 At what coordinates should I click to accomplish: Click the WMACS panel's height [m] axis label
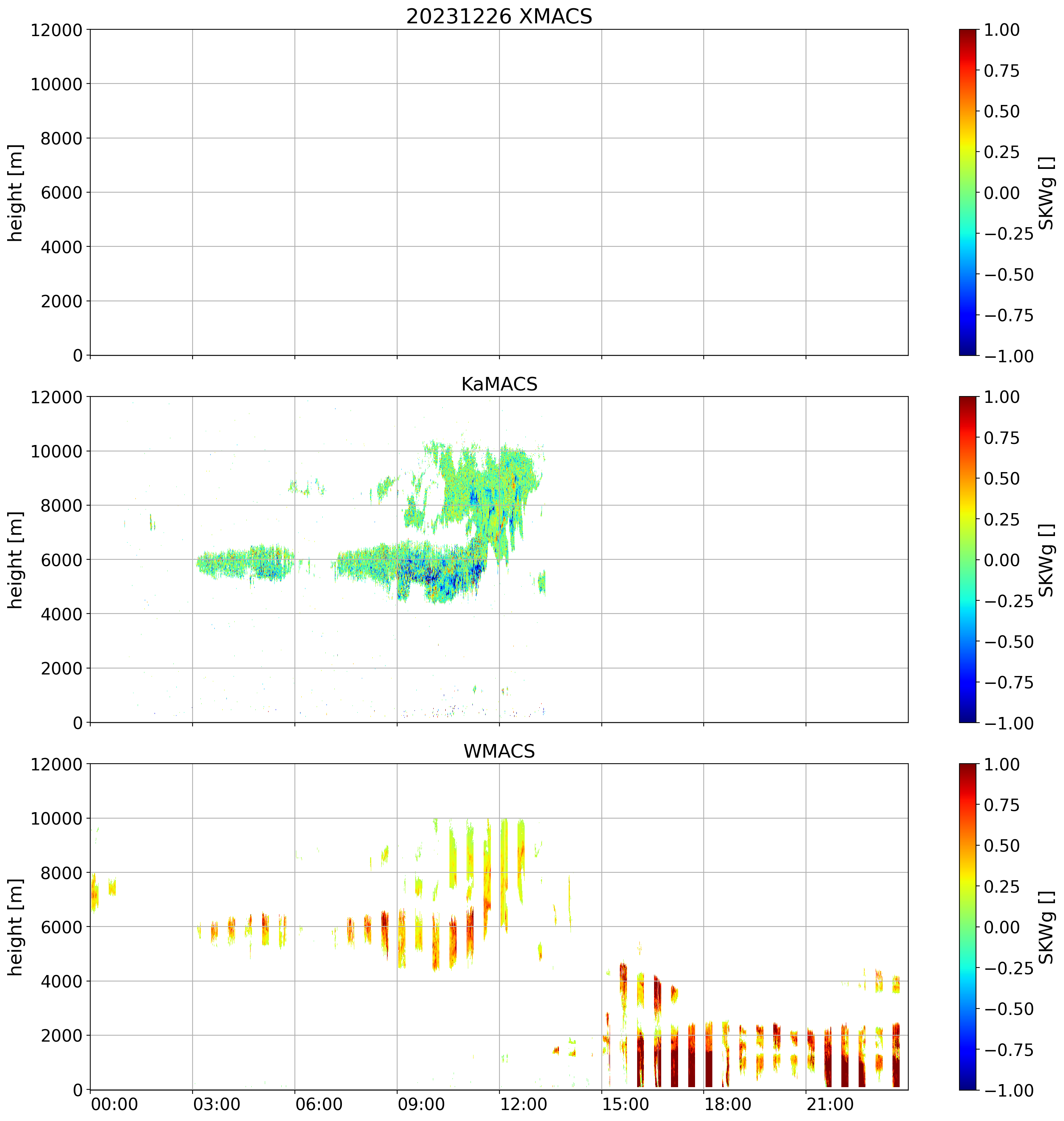[x=16, y=927]
